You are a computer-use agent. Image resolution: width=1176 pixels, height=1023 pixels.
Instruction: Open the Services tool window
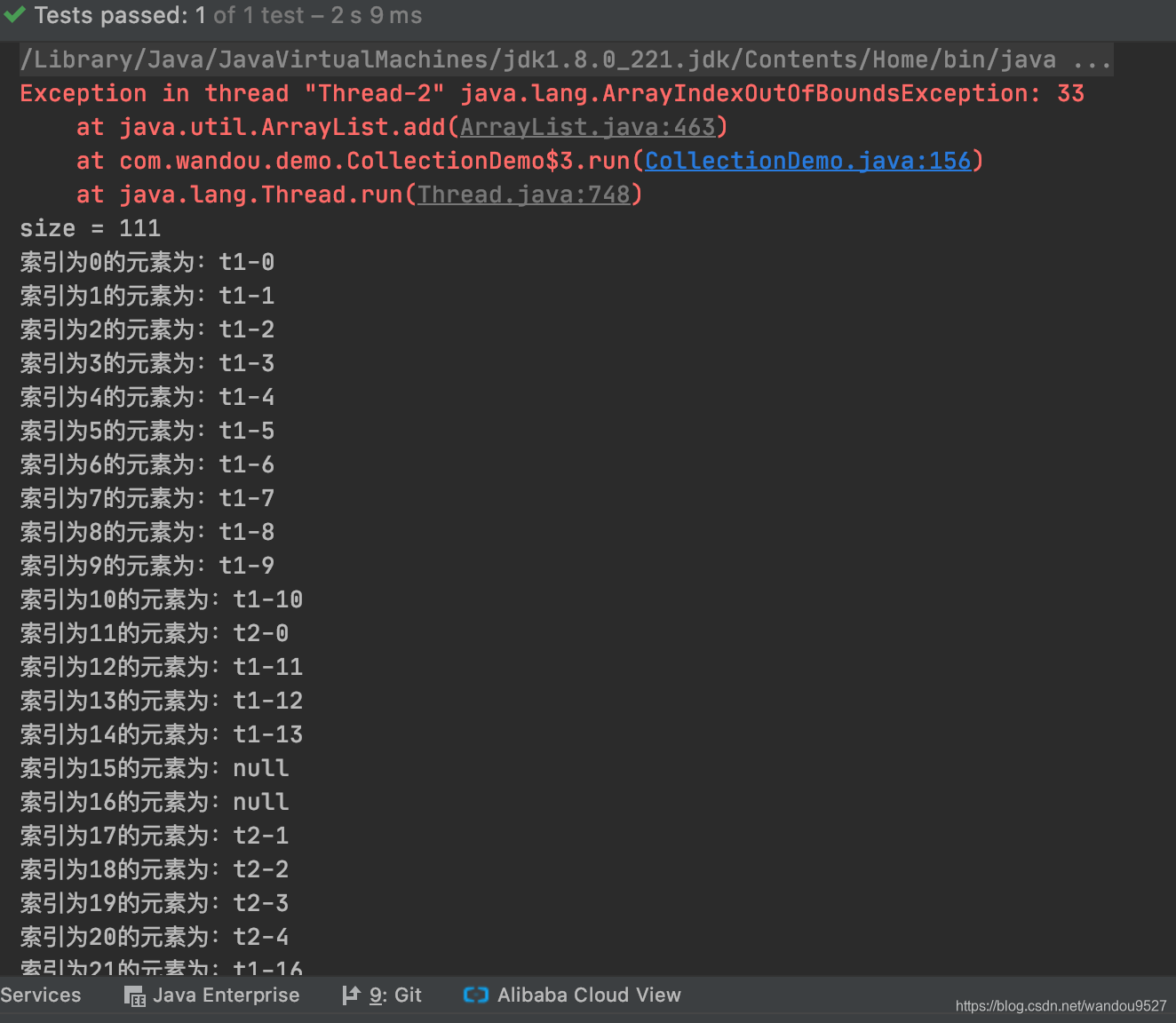coord(40,995)
